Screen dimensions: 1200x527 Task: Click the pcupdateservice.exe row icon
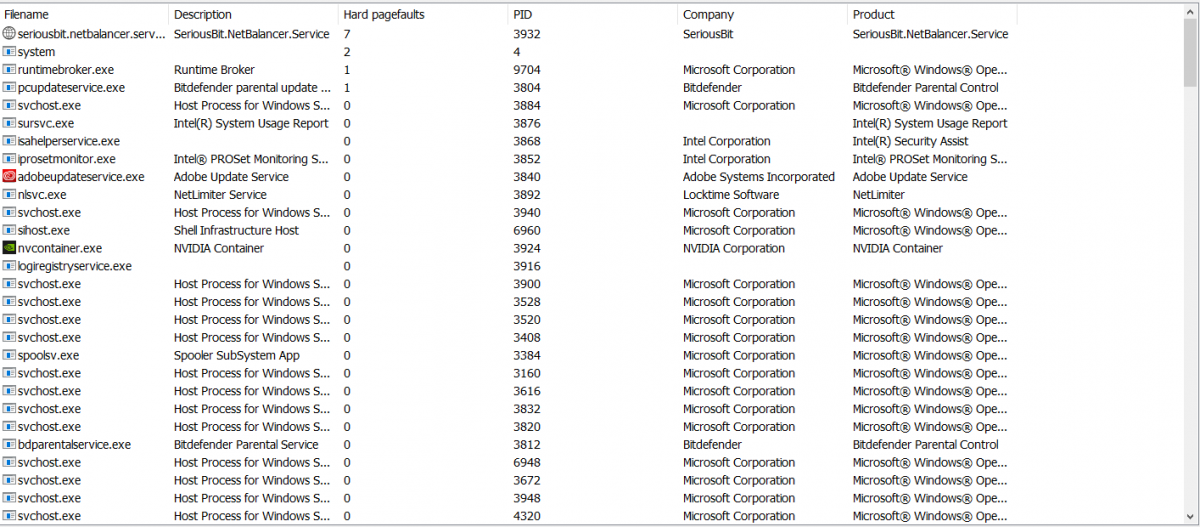9,88
